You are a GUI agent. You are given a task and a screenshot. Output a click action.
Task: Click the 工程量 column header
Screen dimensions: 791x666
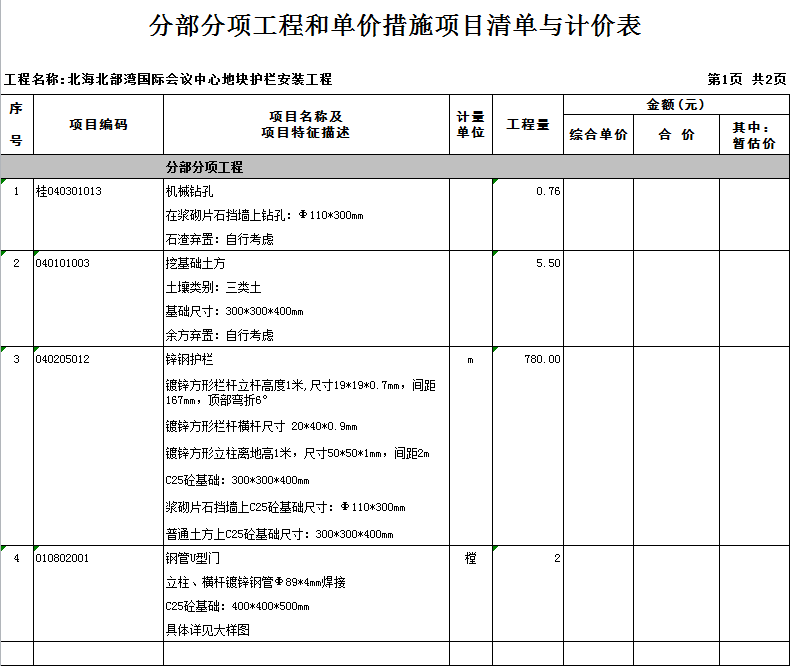527,124
